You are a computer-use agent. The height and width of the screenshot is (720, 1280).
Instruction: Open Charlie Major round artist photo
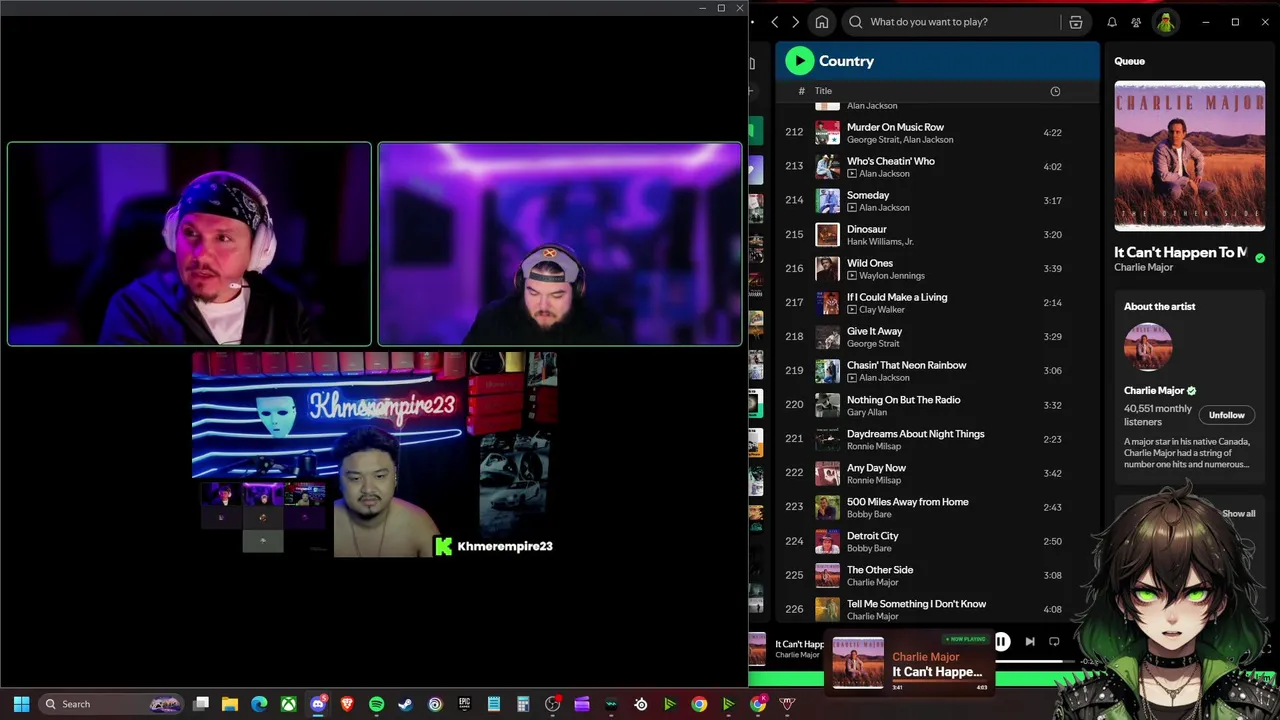(x=1148, y=347)
